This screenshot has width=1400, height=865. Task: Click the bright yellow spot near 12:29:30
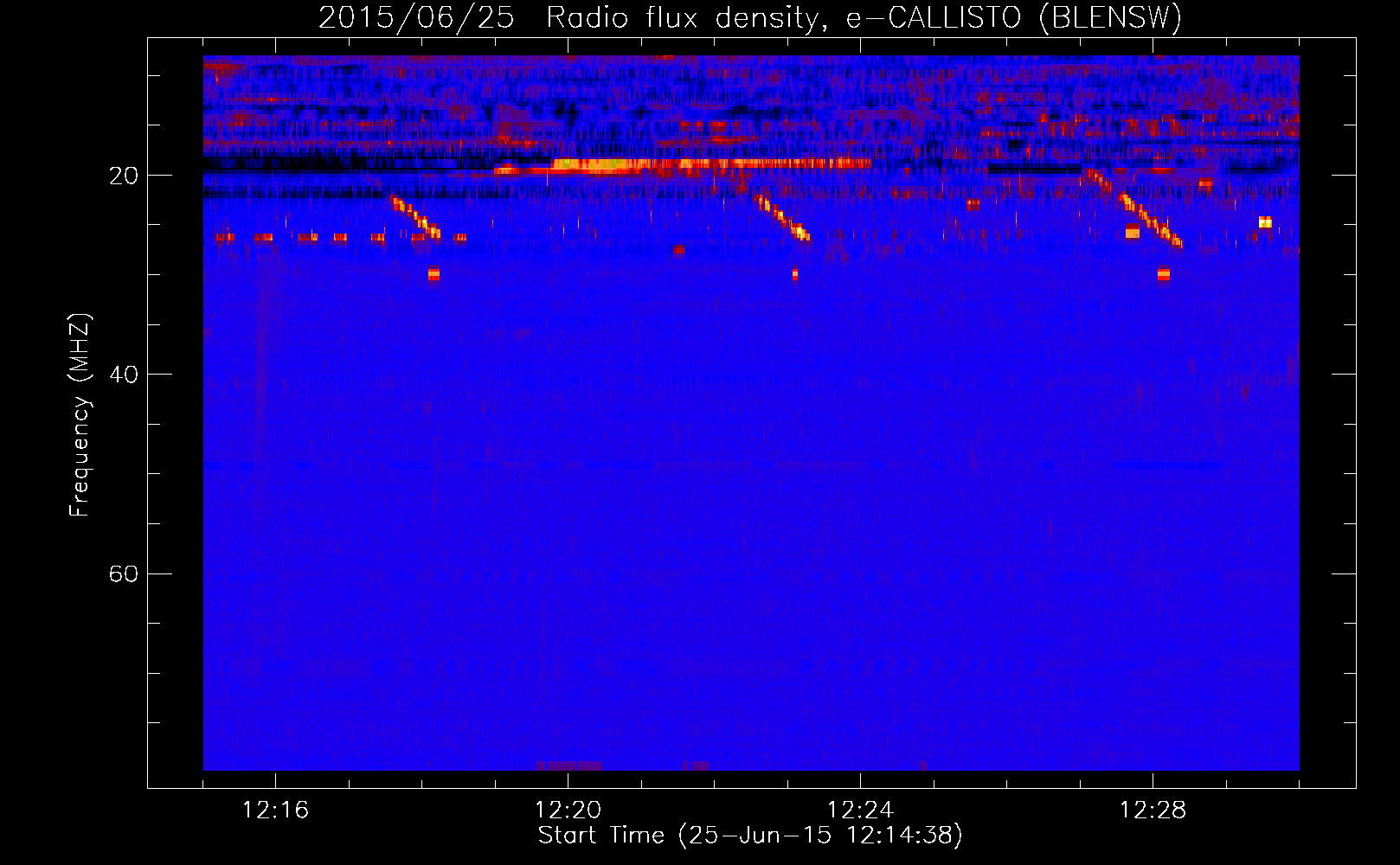tap(1265, 222)
